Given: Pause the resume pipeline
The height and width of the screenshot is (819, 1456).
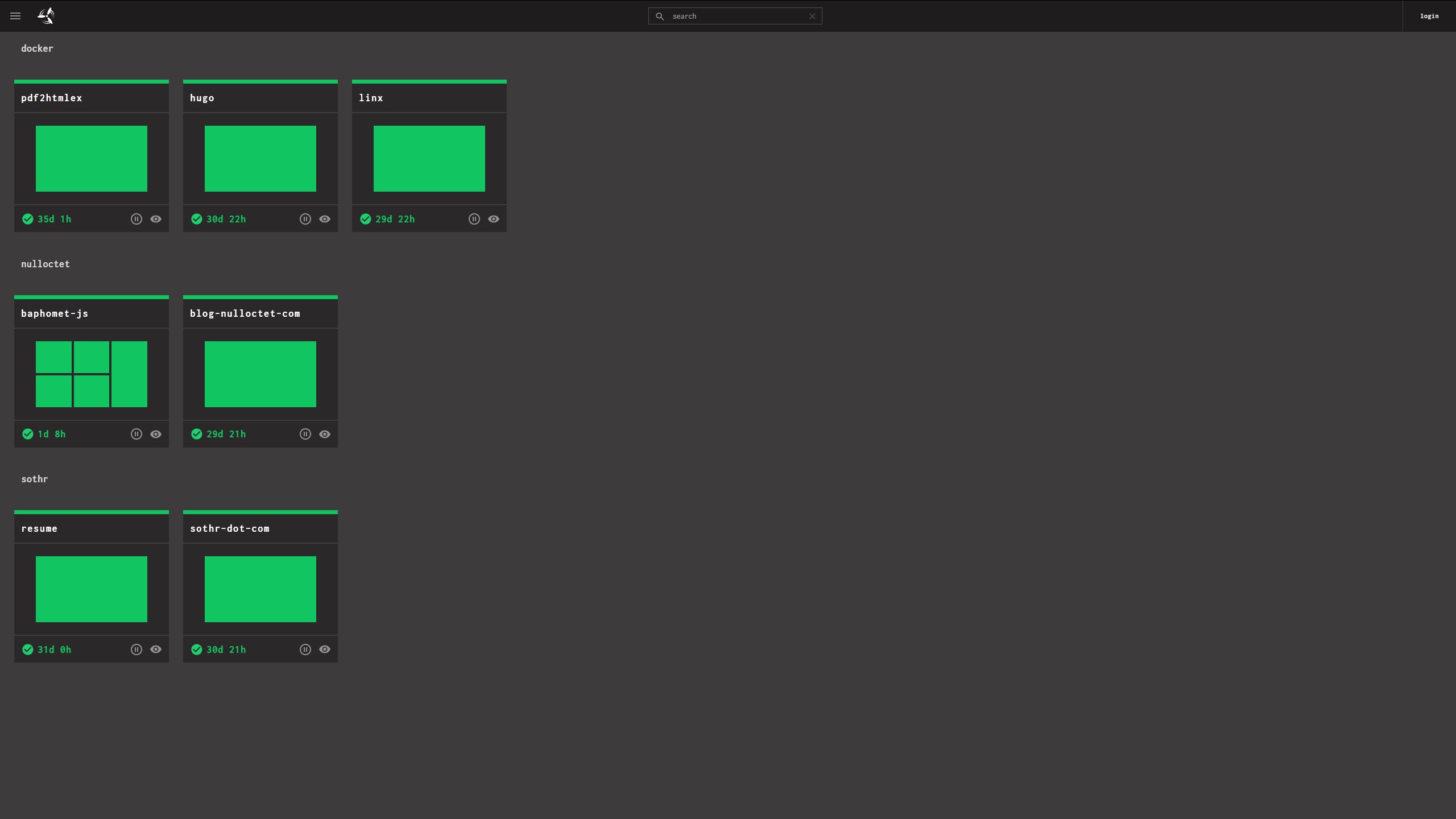Looking at the screenshot, I should (x=136, y=650).
